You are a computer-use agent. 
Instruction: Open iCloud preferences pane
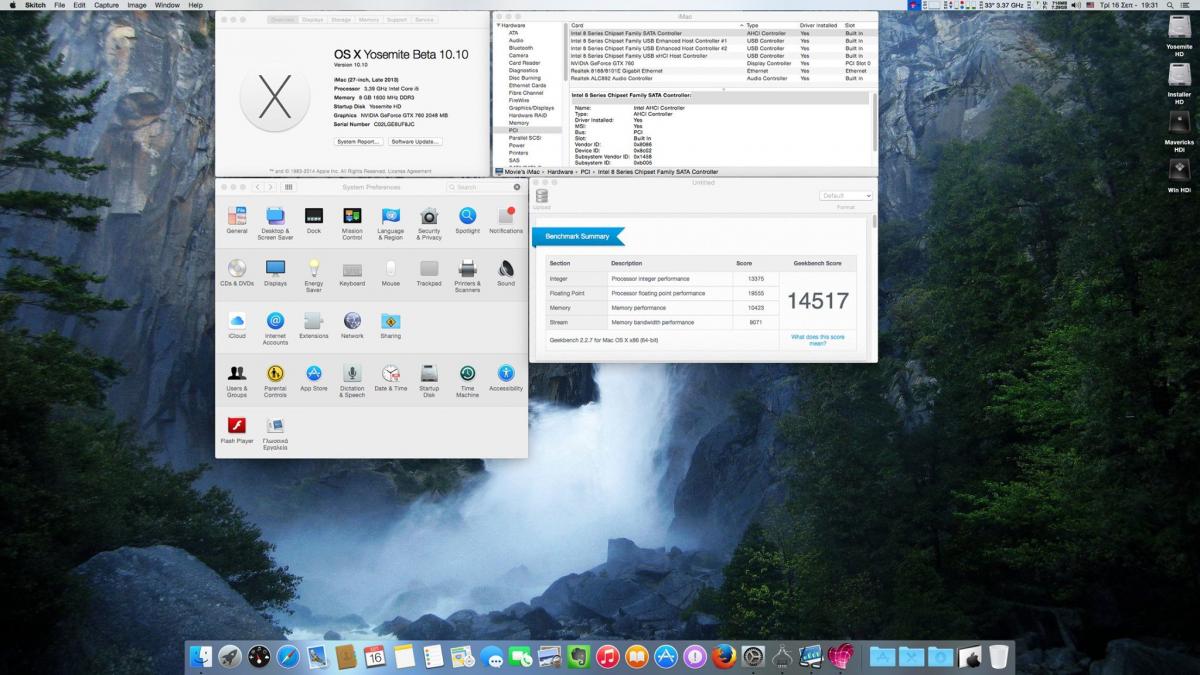coord(237,325)
